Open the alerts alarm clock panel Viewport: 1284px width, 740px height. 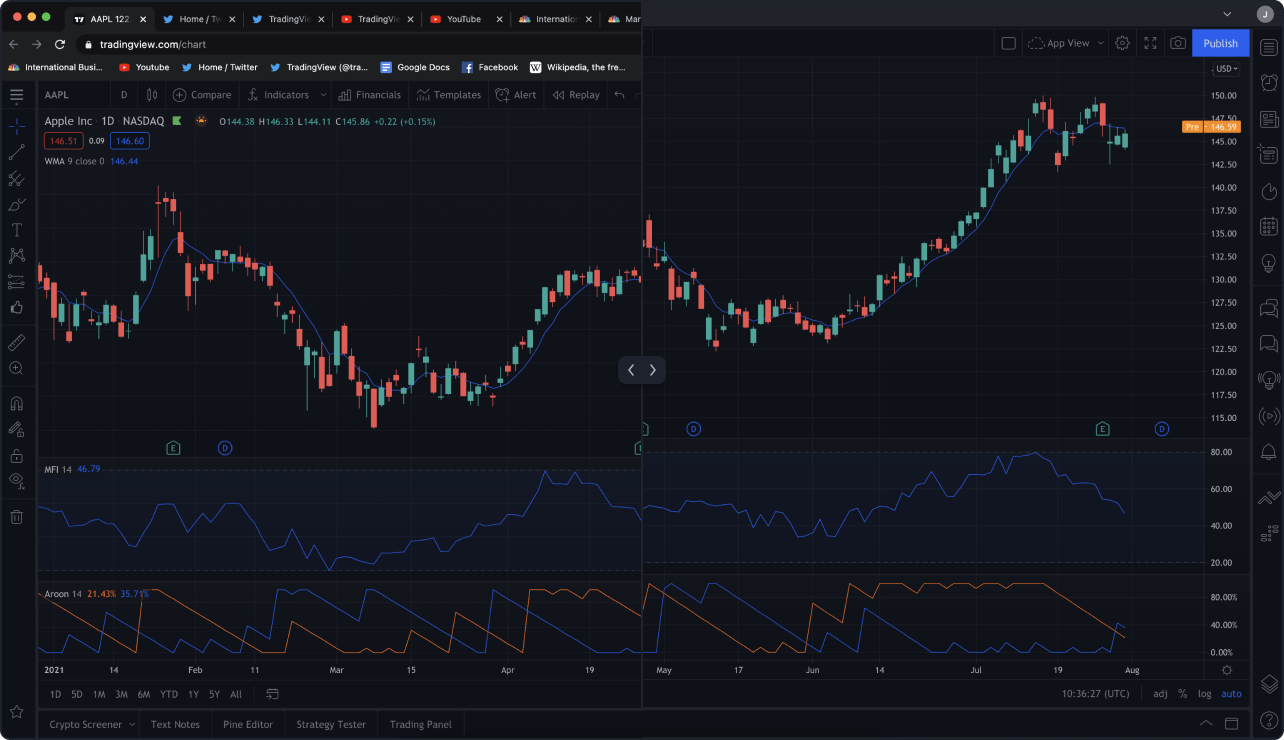click(1268, 83)
